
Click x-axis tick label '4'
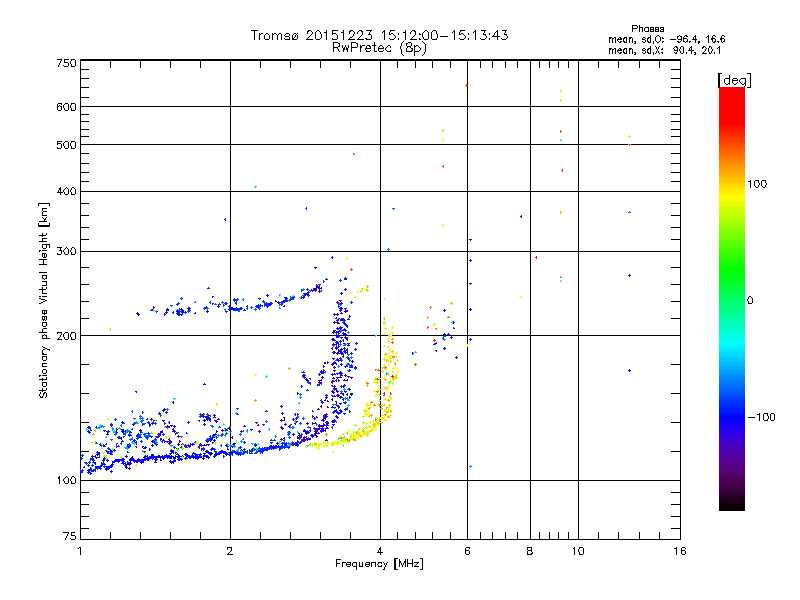point(380,551)
